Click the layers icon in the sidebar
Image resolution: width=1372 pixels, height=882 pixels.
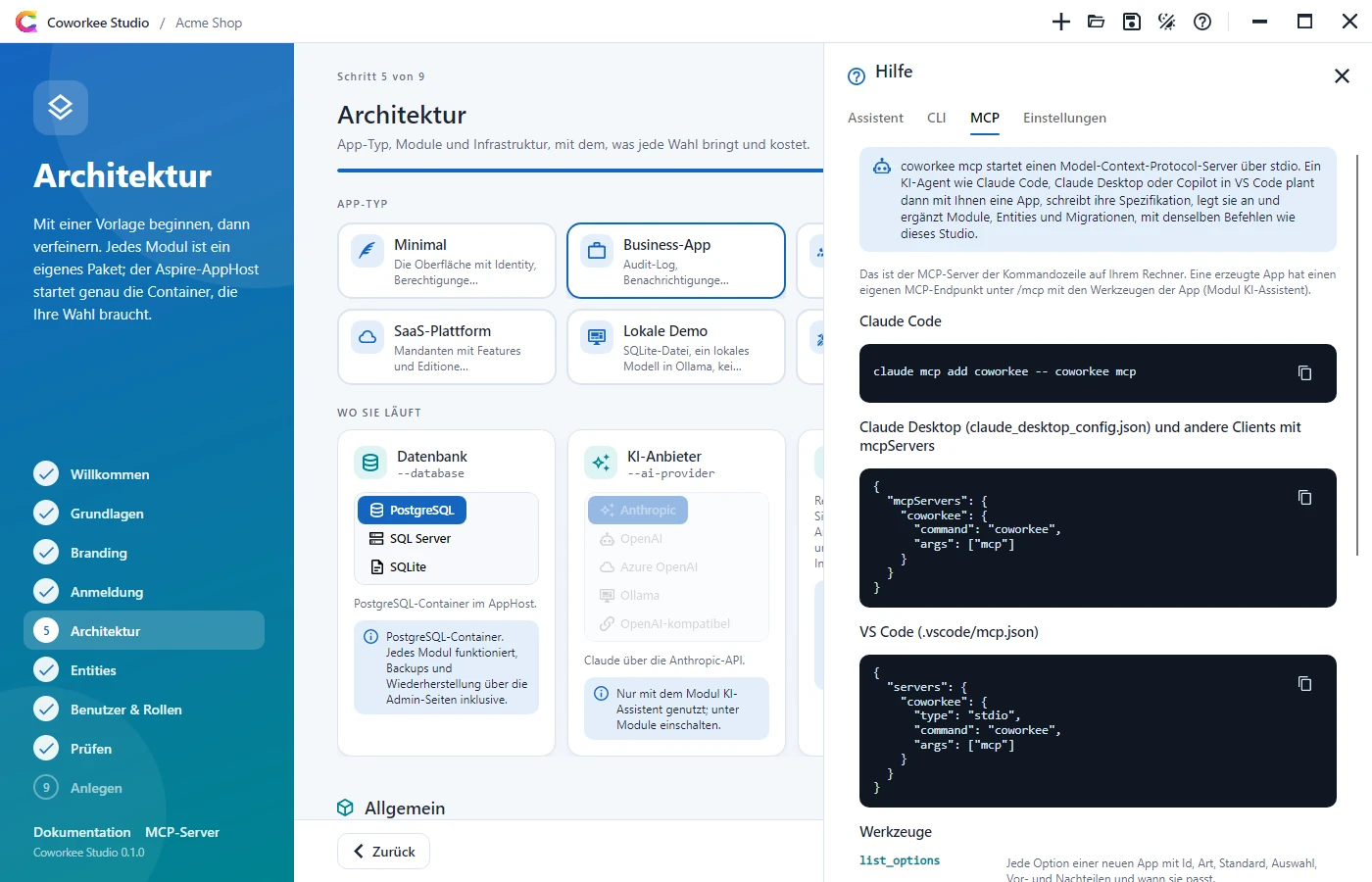61,108
